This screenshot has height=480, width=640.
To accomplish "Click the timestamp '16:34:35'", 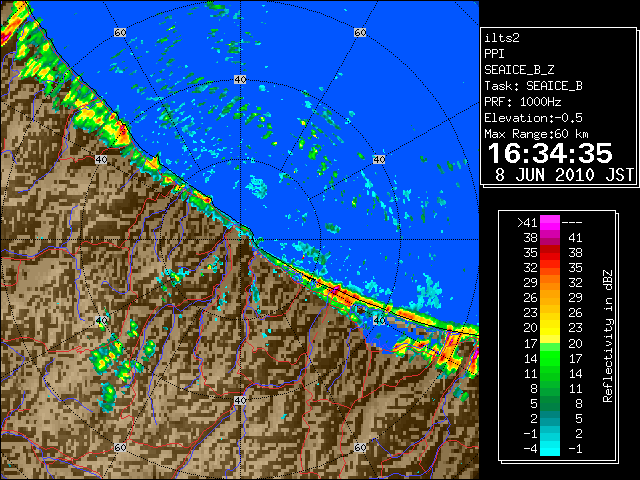I will pyautogui.click(x=550, y=153).
